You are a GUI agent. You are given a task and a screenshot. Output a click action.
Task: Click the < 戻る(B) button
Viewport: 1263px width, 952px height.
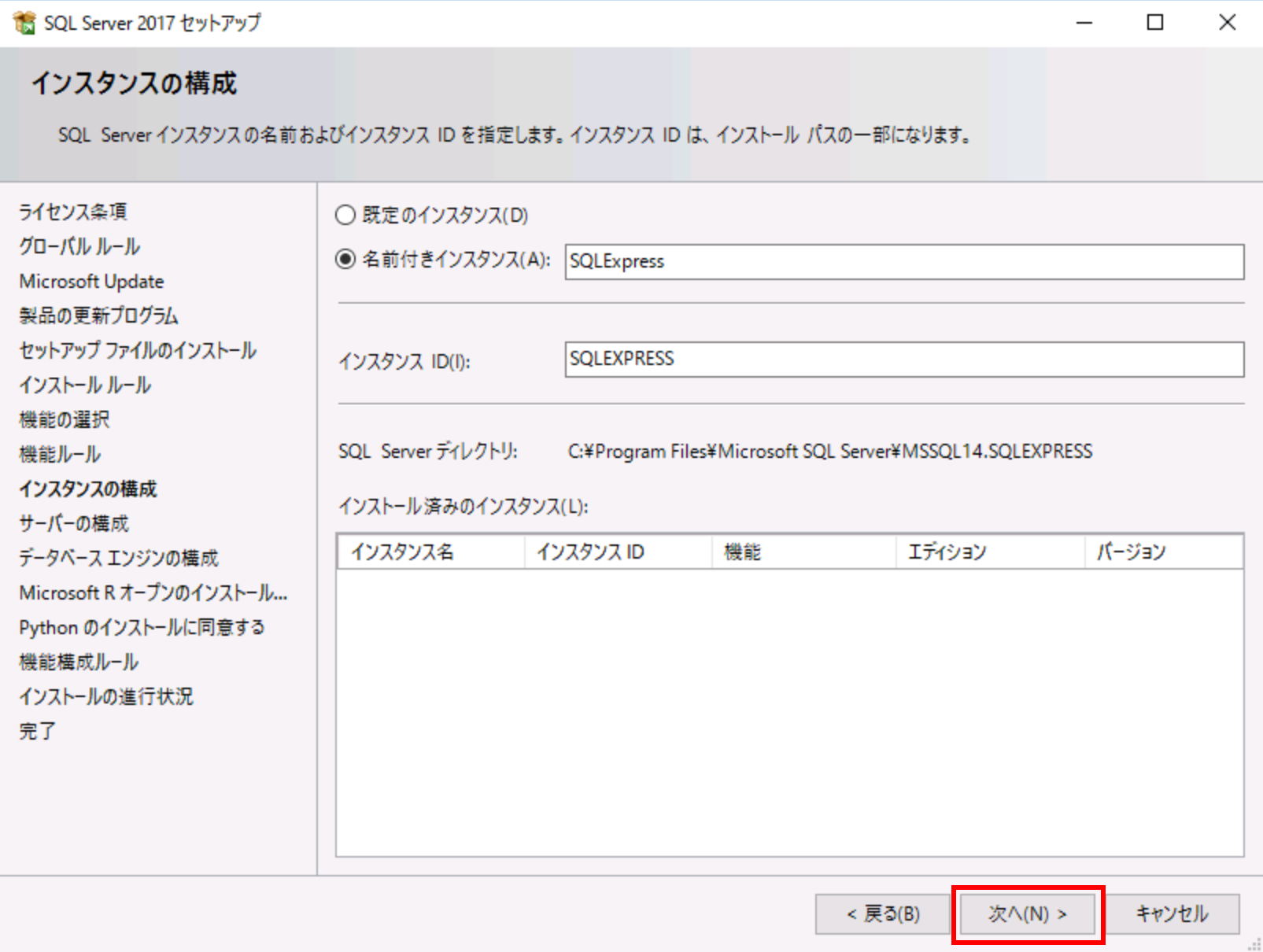coord(883,913)
